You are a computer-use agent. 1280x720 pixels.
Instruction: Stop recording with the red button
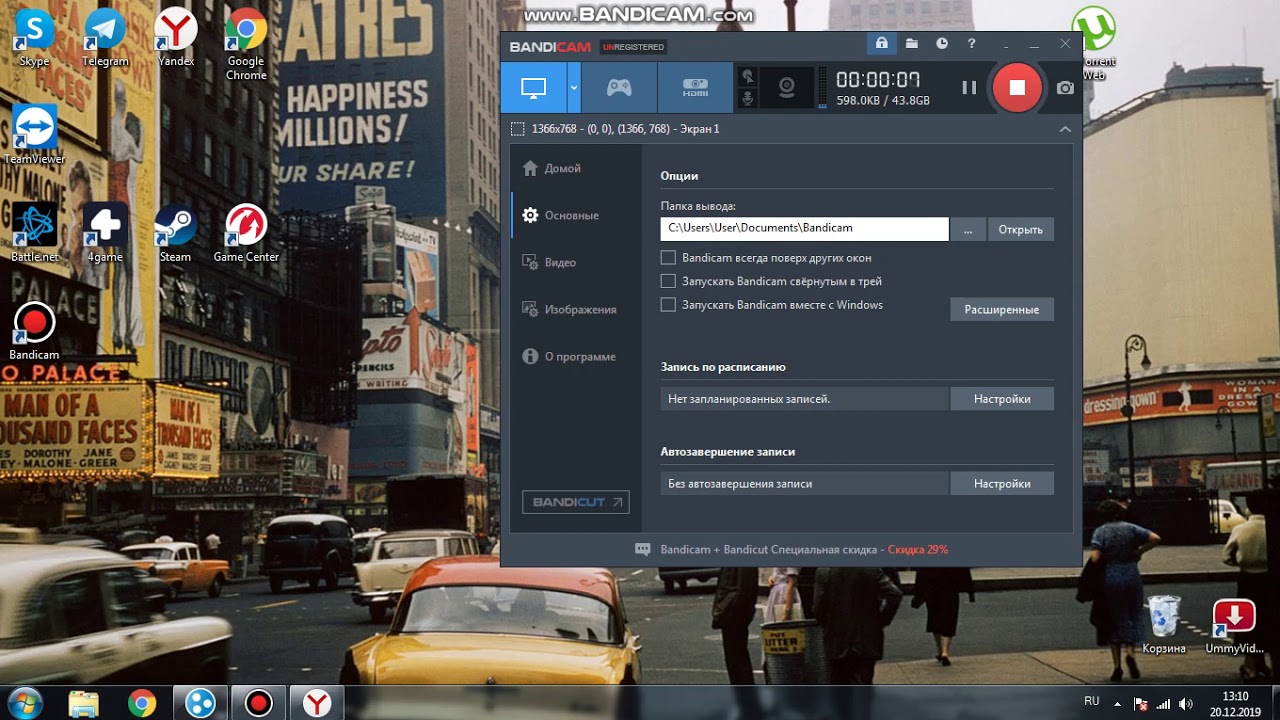click(x=1016, y=88)
